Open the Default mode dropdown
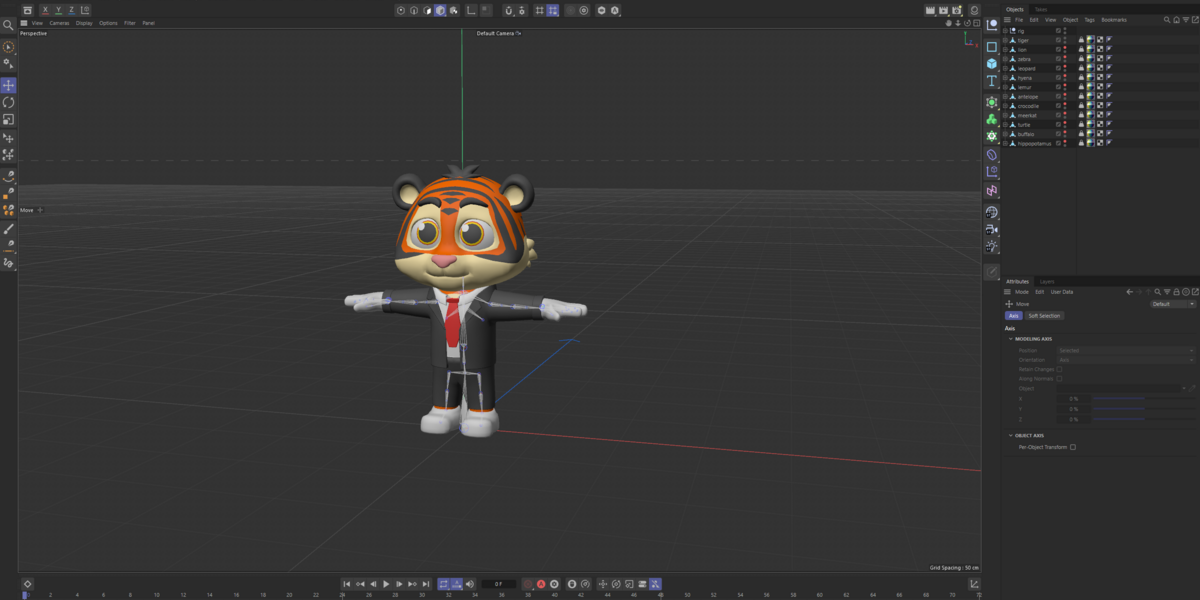Image resolution: width=1200 pixels, height=600 pixels. pyautogui.click(x=1172, y=304)
